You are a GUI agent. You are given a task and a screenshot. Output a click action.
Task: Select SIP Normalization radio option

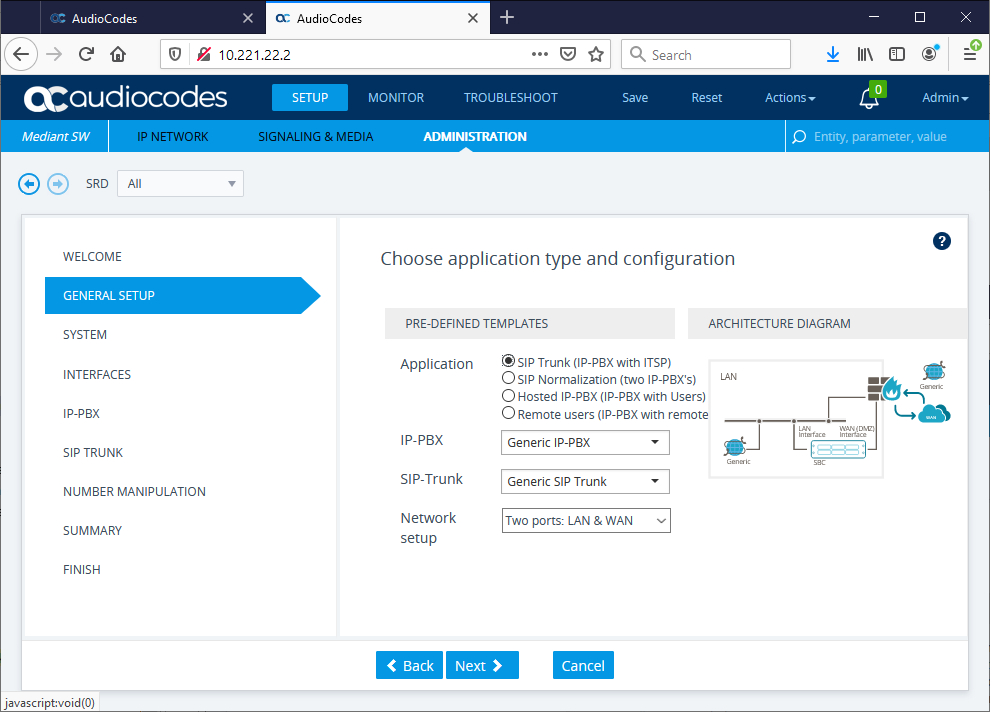(x=508, y=378)
